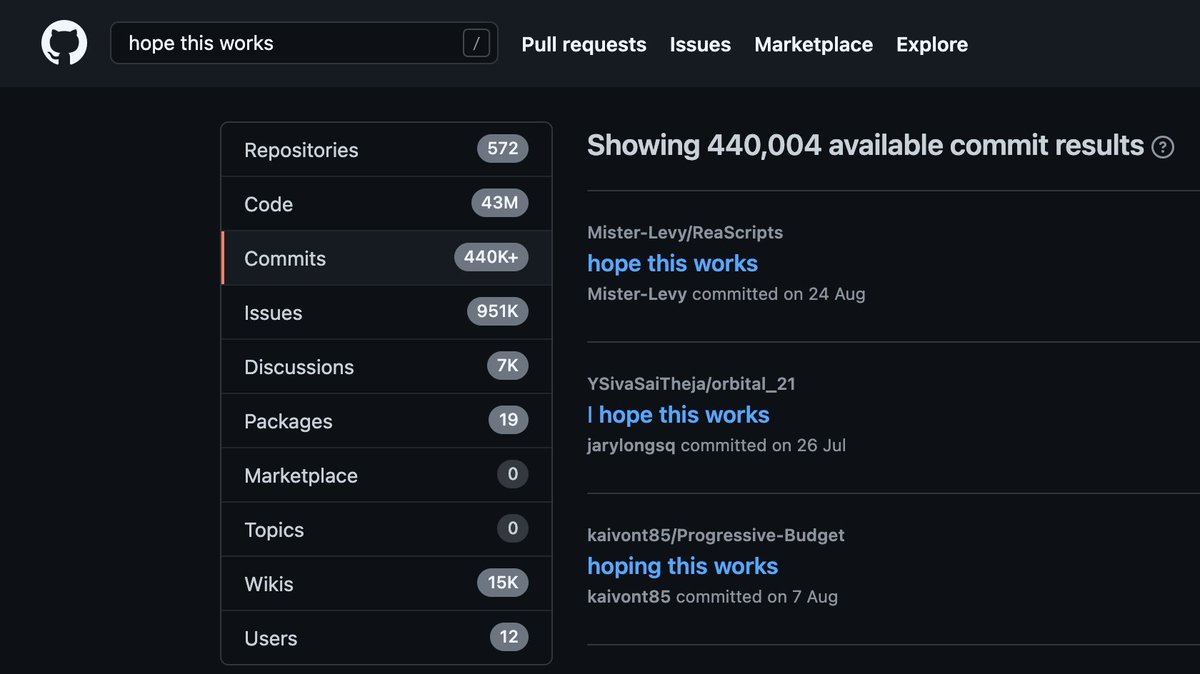This screenshot has width=1200, height=674.
Task: Click the 951K issues count badge
Action: 497,312
